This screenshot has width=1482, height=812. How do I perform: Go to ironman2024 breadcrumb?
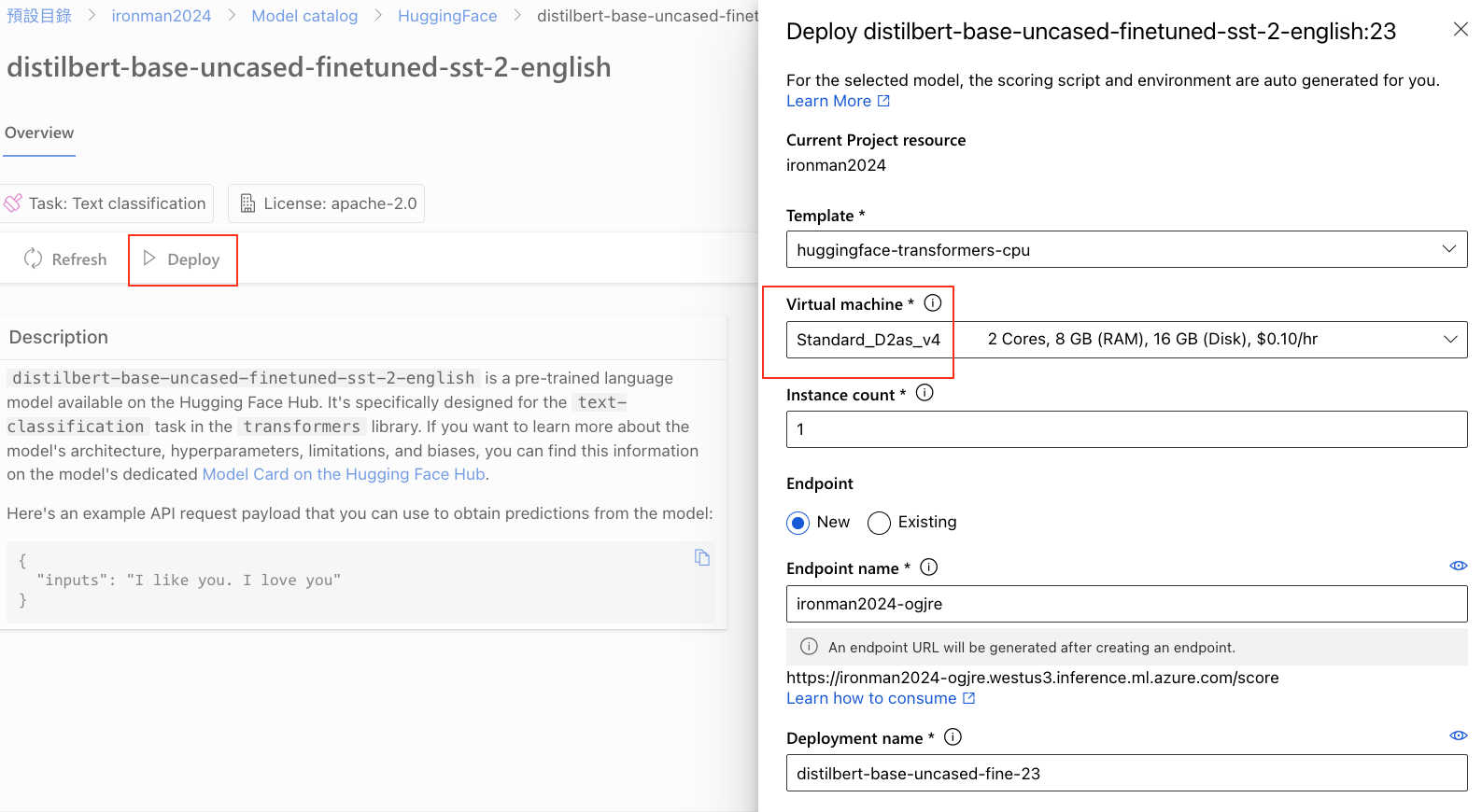point(162,16)
